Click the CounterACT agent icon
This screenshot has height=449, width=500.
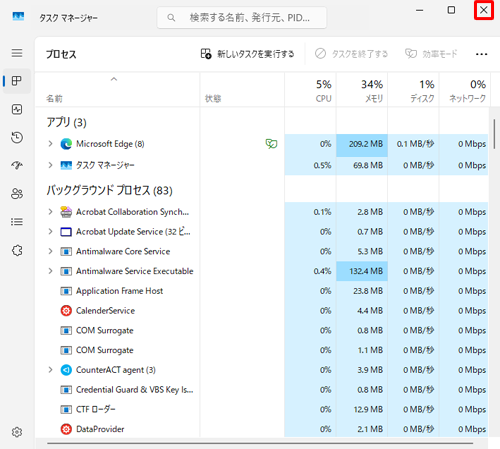click(66, 370)
